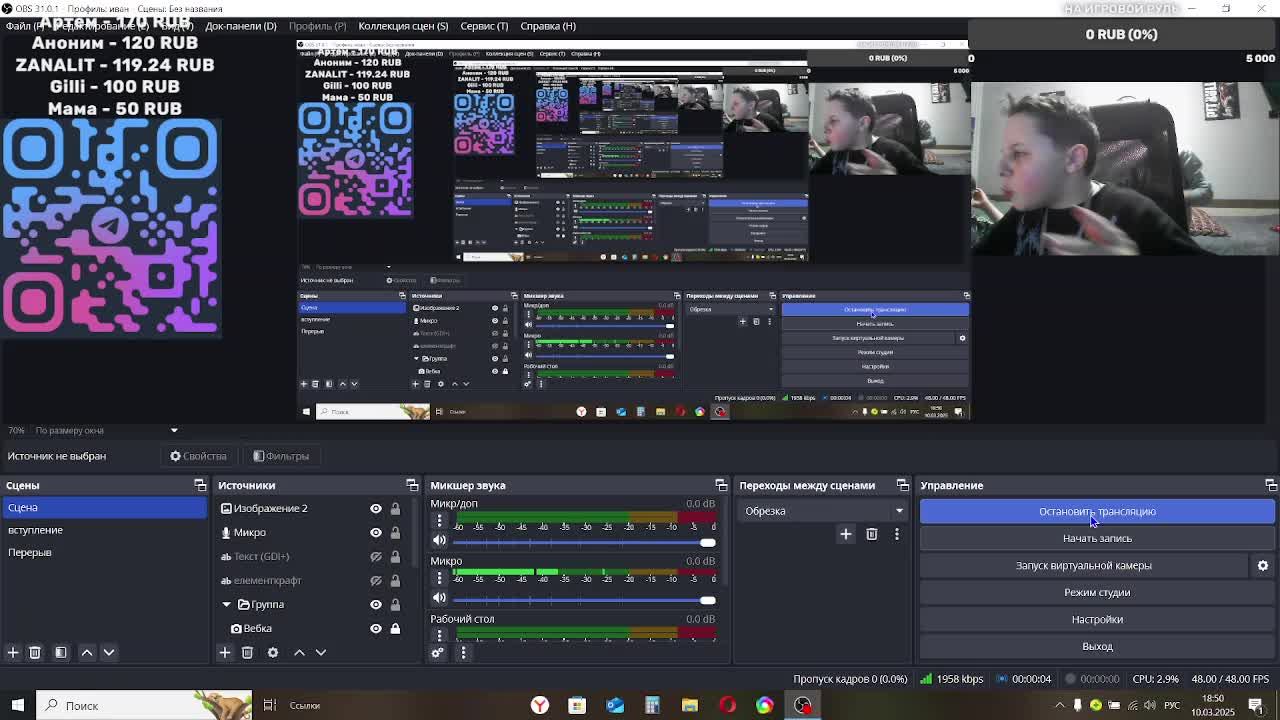
Task: Show hidden system tray icons
Action: coord(1060,705)
